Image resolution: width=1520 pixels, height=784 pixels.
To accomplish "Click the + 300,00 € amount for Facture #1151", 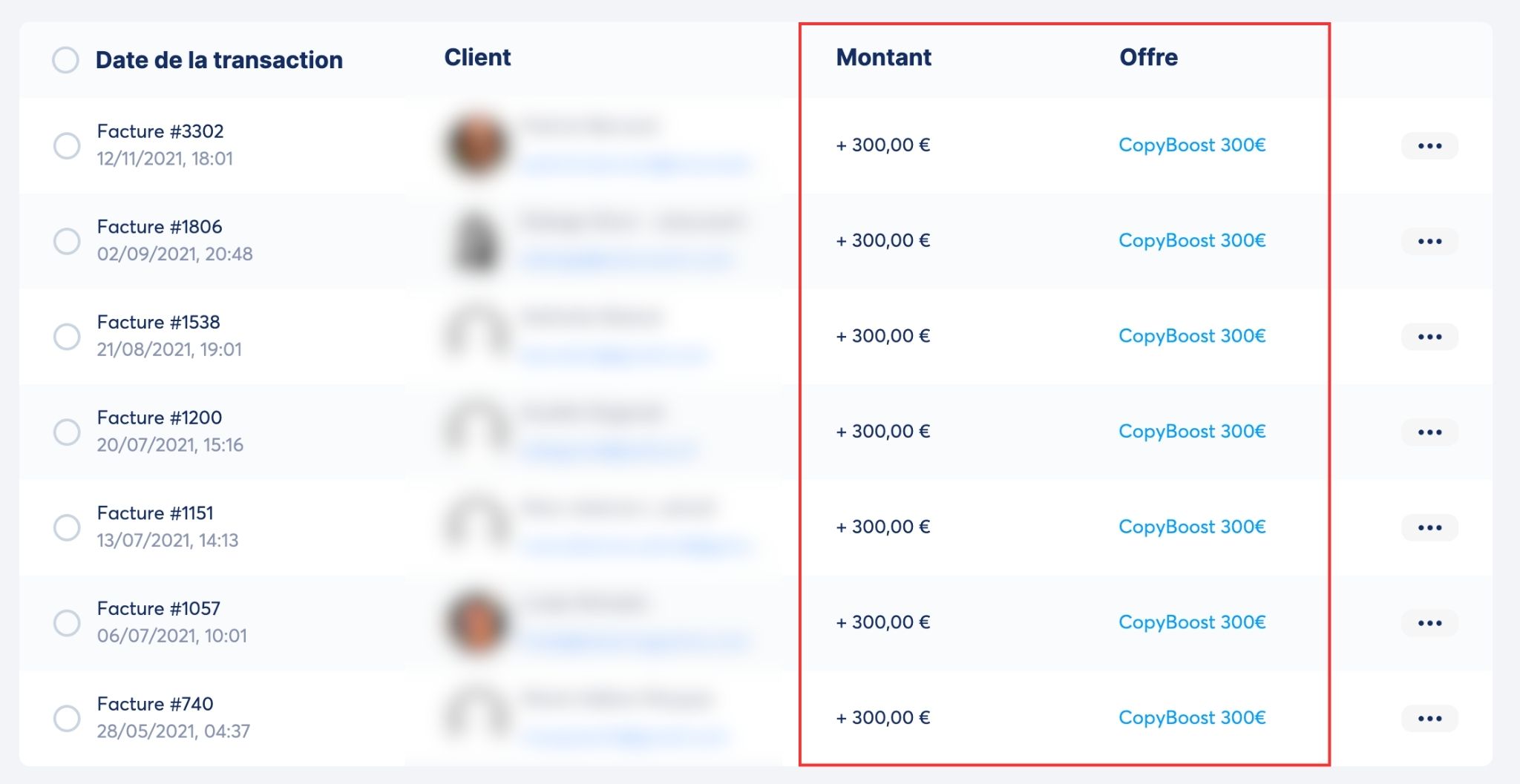I will [x=882, y=527].
